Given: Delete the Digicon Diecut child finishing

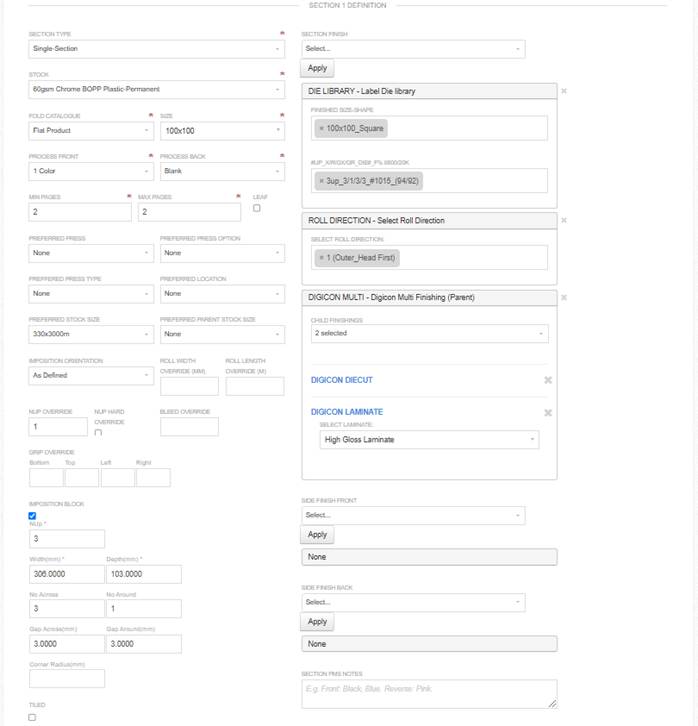Looking at the screenshot, I should pos(548,380).
